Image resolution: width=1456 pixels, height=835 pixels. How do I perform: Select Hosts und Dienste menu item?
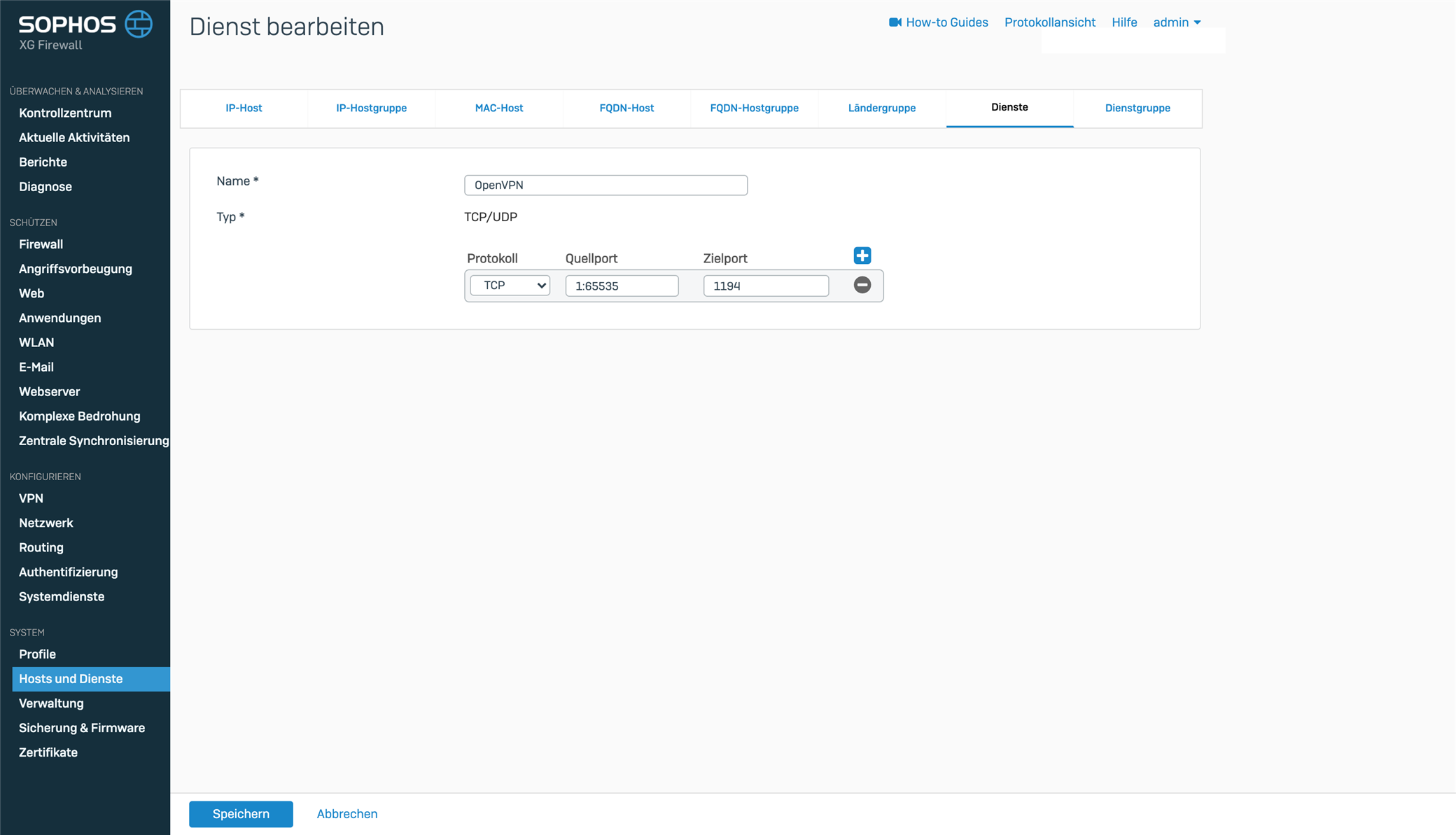click(91, 679)
